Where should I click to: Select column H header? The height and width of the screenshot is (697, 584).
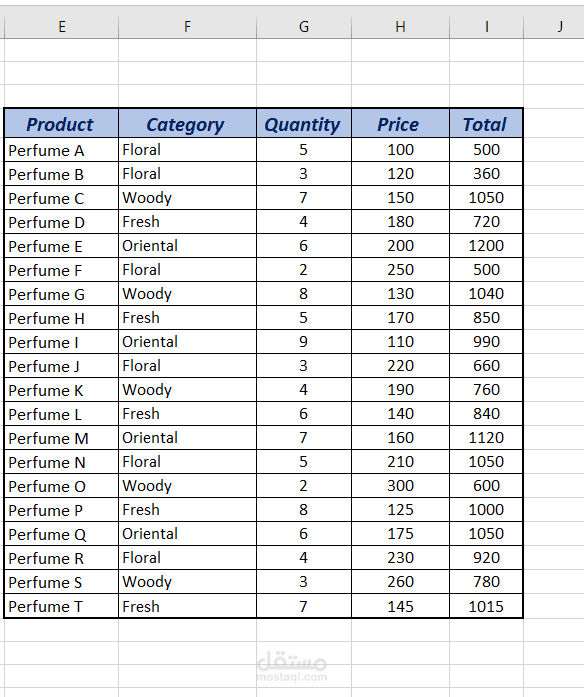pos(400,27)
